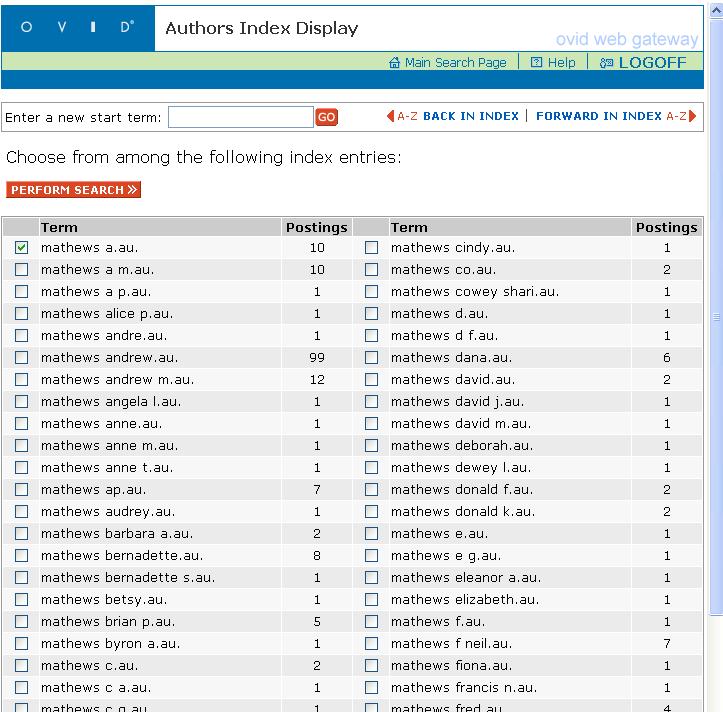Uncheck the mathews a.au. checkbox
This screenshot has width=723, height=712.
tap(21, 248)
